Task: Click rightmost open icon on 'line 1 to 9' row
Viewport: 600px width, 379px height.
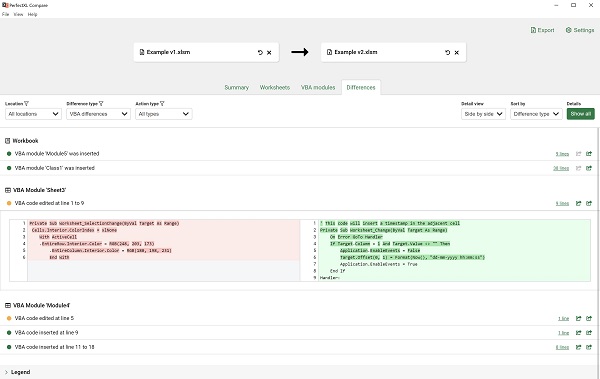Action: point(589,203)
